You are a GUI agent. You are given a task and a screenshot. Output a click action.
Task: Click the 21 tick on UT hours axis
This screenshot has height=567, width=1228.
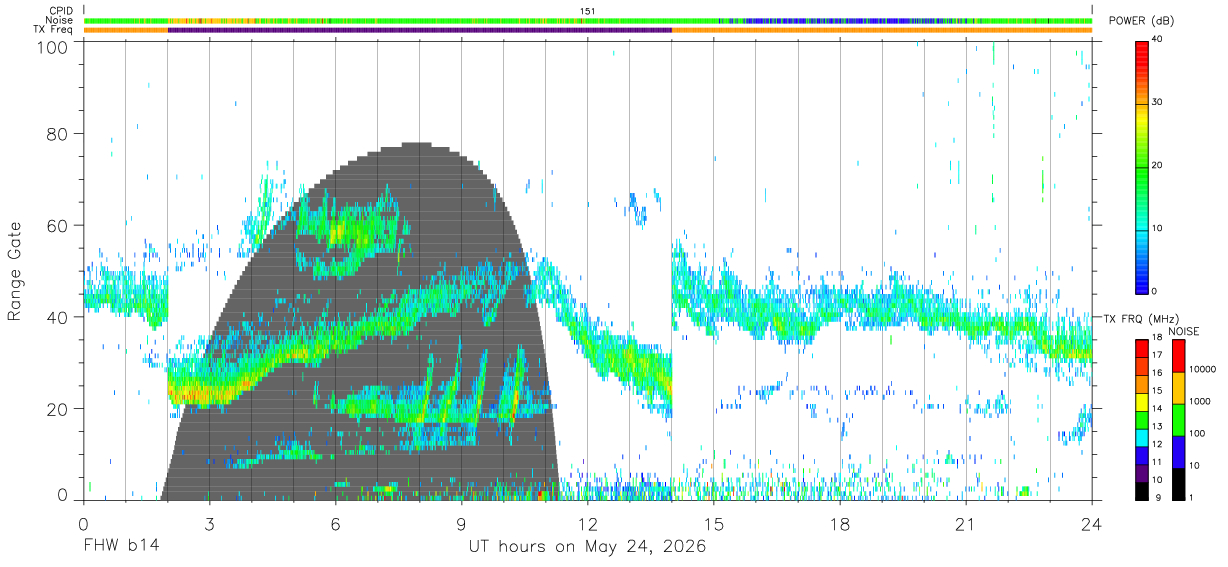(x=966, y=524)
